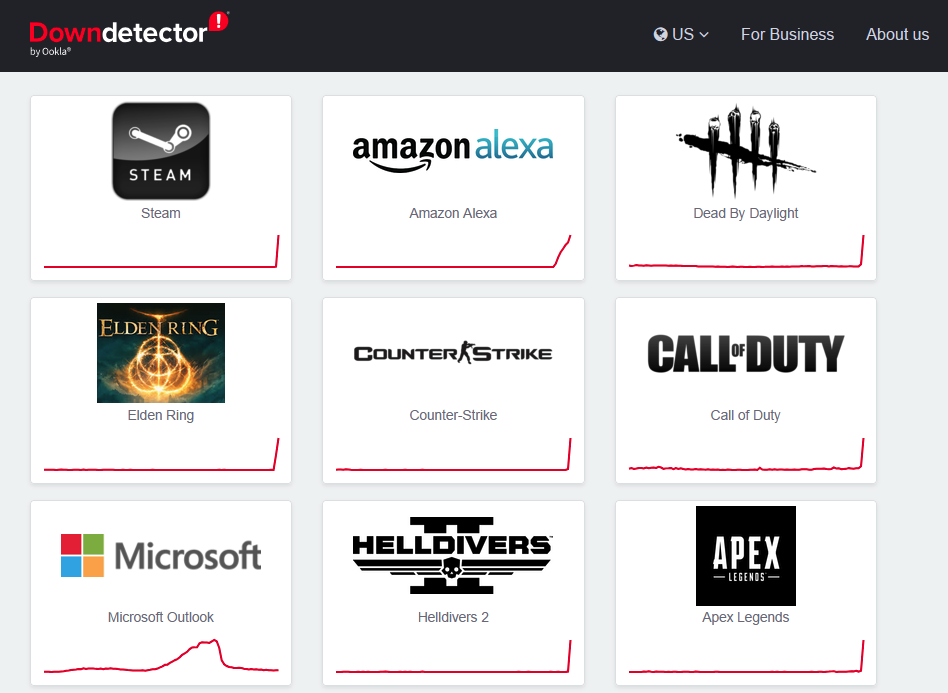Screen dimensions: 948x693
Task: Click the Dead By Daylight logo
Action: 745,151
